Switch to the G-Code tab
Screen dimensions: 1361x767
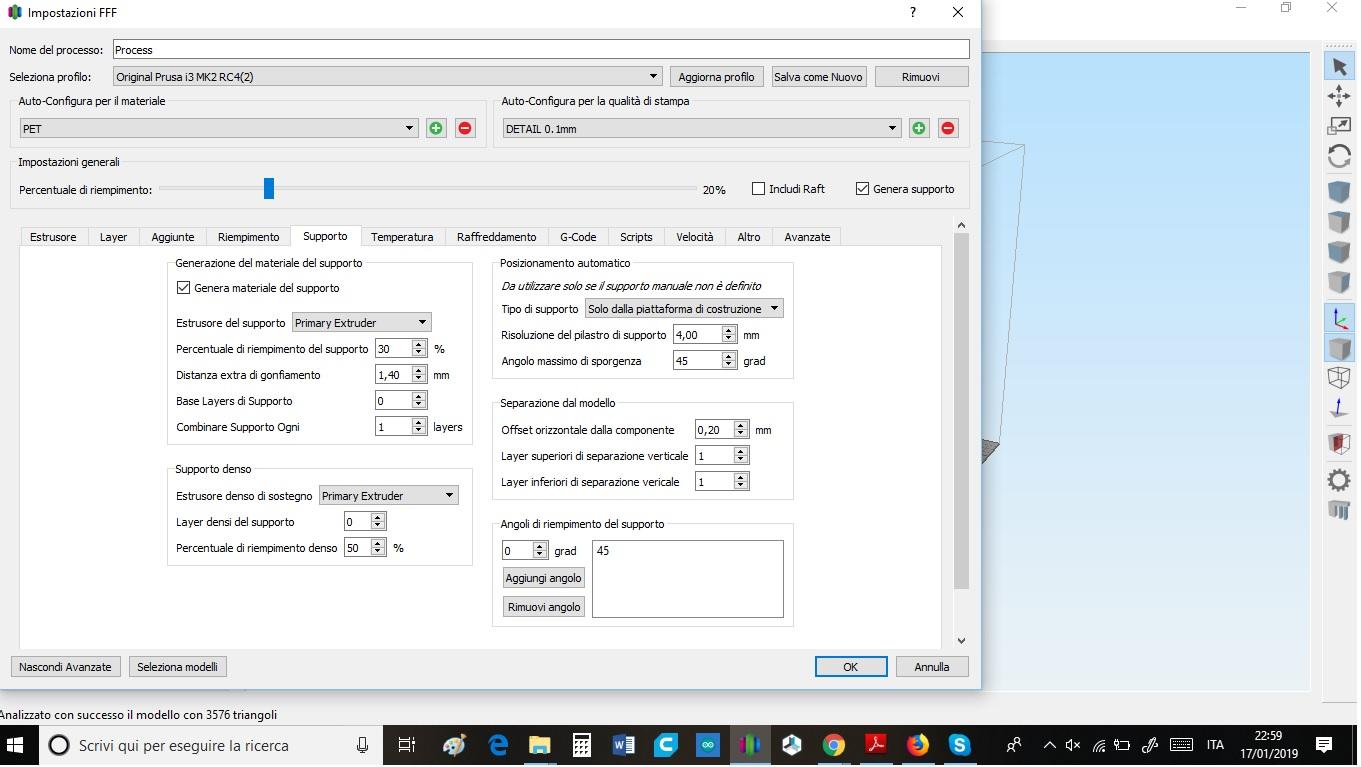578,237
